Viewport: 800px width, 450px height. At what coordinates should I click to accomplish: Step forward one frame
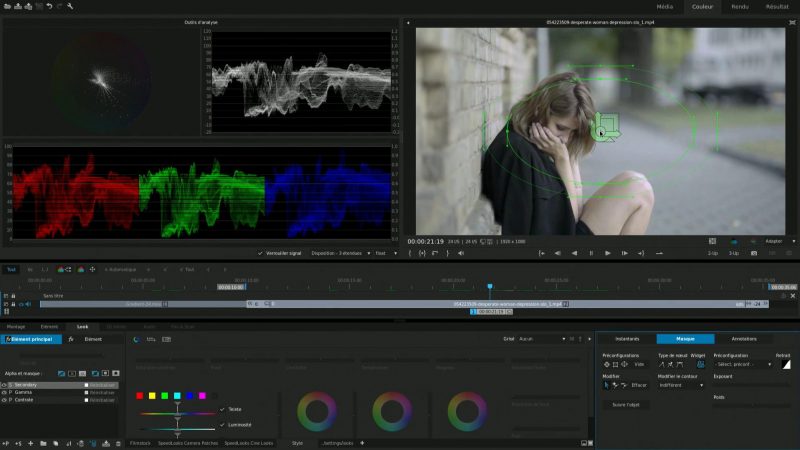[624, 253]
